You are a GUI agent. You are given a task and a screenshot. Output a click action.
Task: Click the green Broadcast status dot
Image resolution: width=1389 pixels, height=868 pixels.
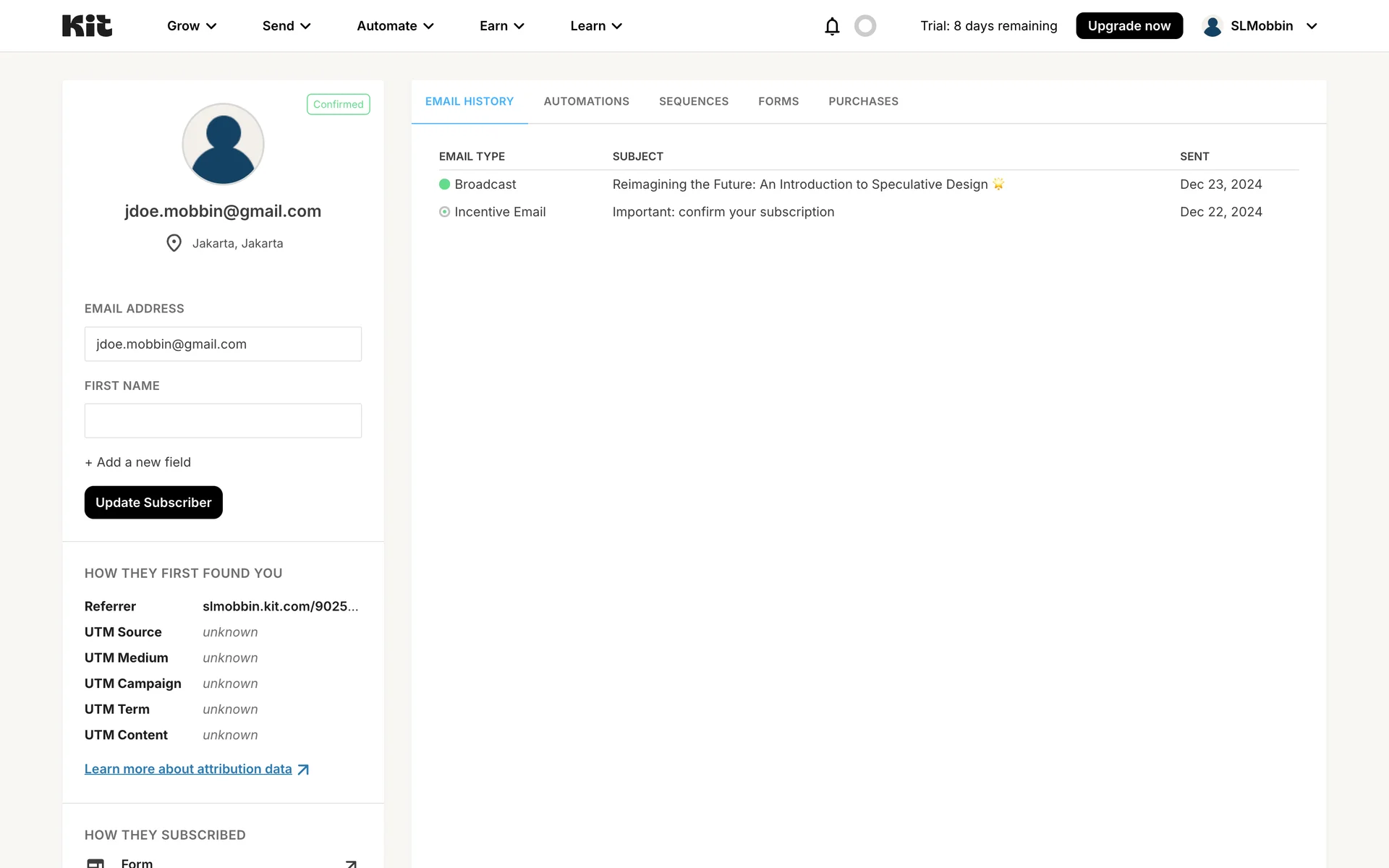coord(444,184)
